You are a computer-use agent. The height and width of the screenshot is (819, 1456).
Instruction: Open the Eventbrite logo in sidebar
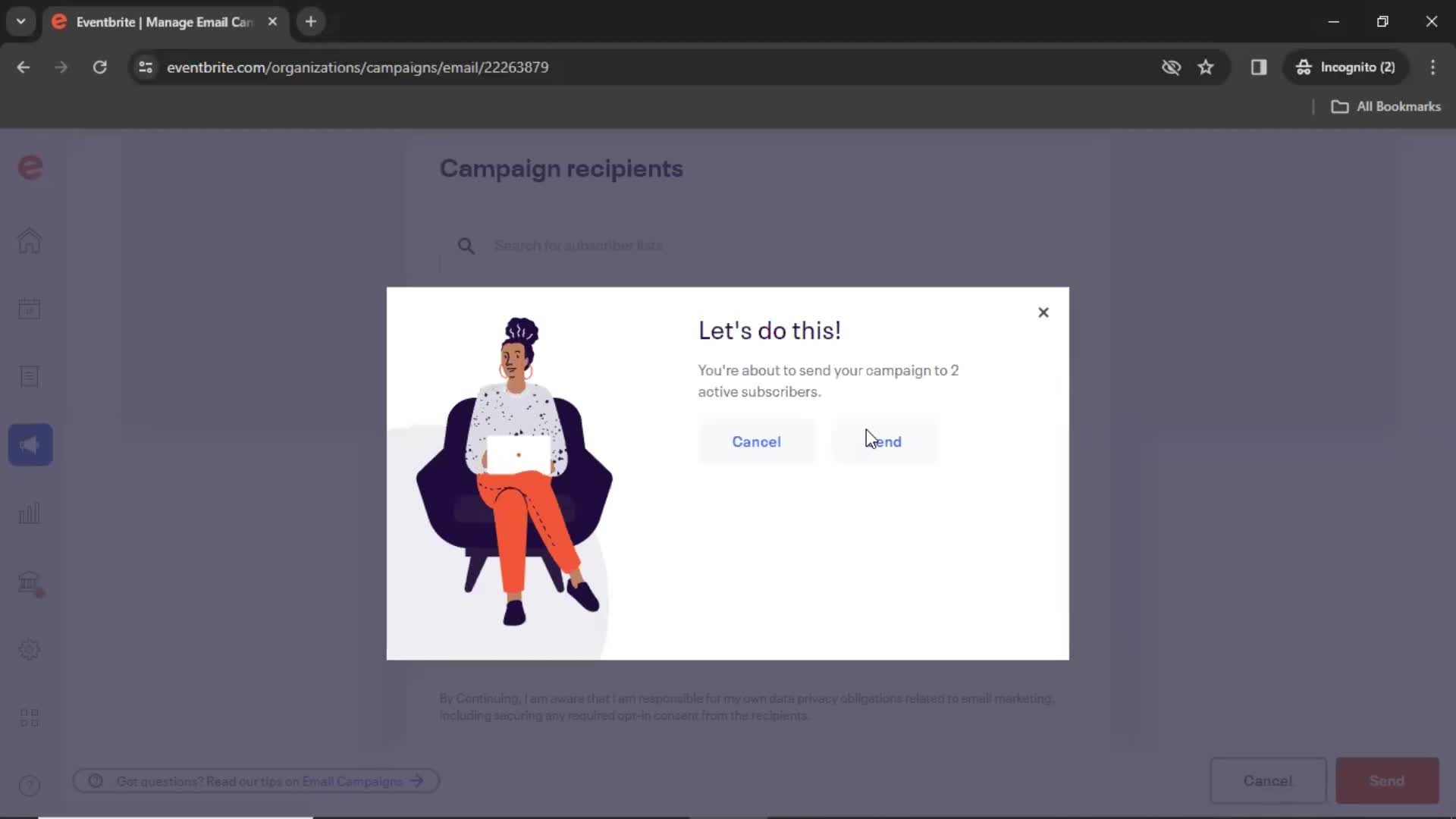pos(30,168)
